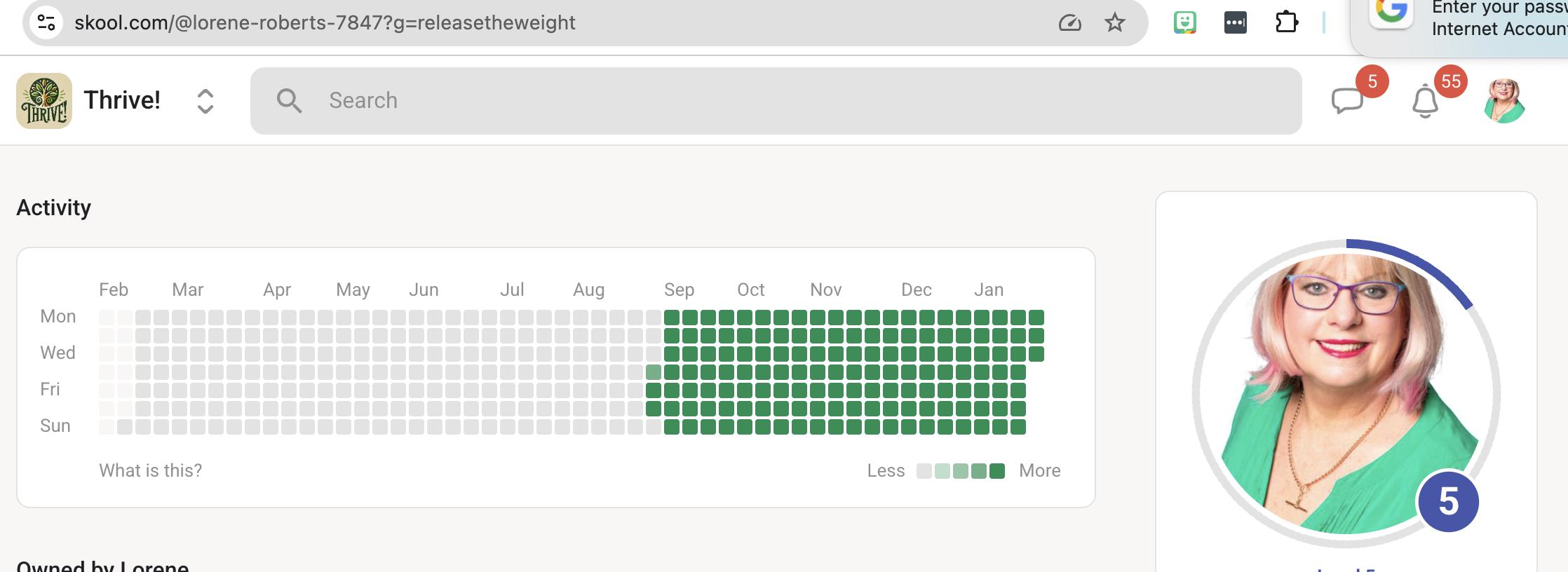The image size is (1568, 572).
Task: Click the performance speedometer icon in address bar
Action: [x=1069, y=22]
